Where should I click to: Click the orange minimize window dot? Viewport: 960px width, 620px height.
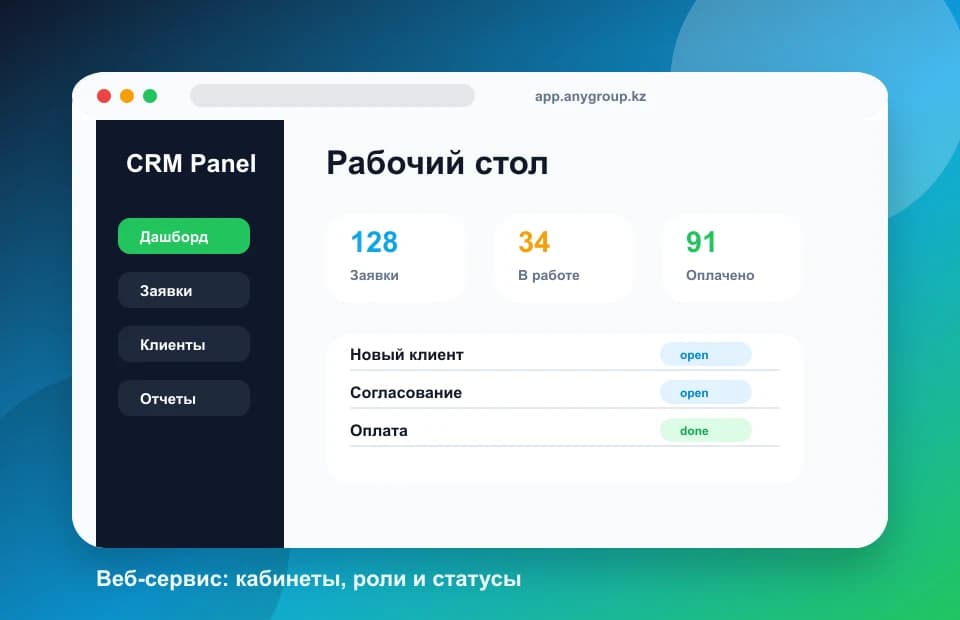click(127, 96)
